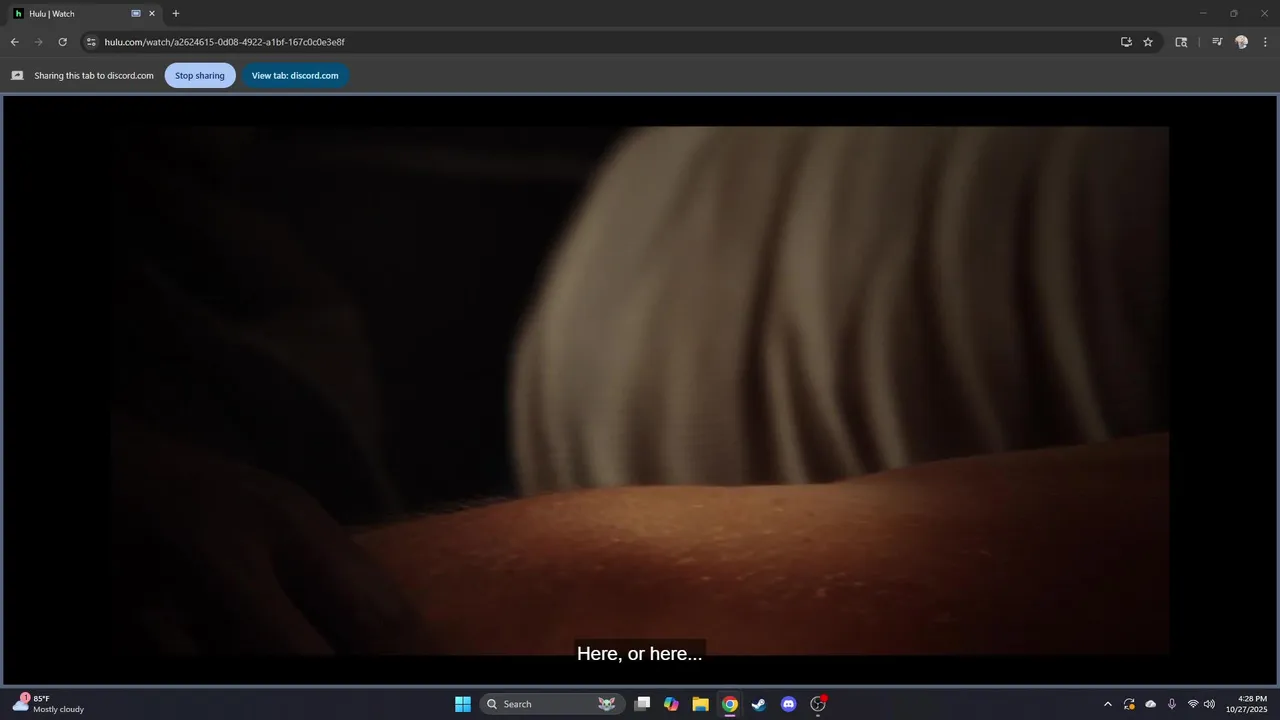This screenshot has height=720, width=1280.
Task: Click the tab sharing indicator icon on Hulu tab
Action: tap(136, 14)
